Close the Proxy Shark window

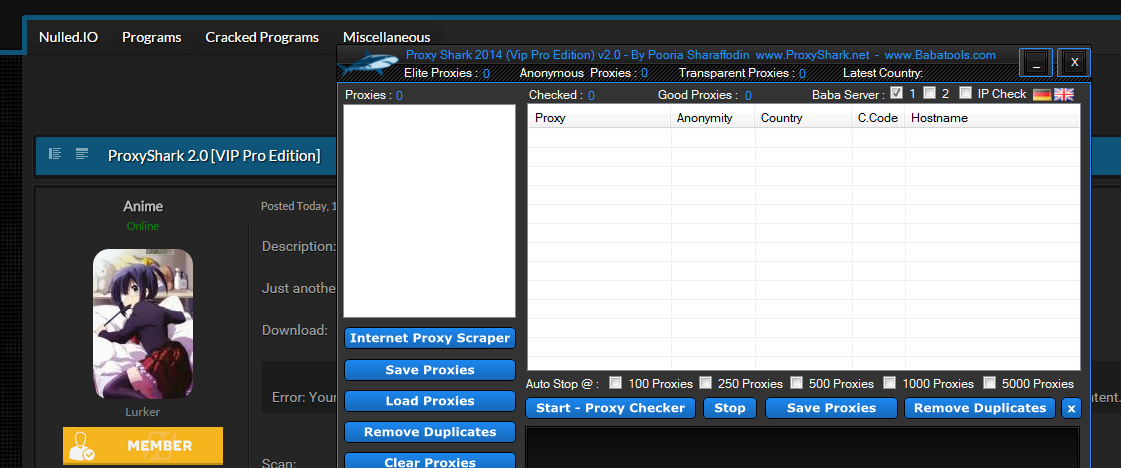pos(1074,63)
